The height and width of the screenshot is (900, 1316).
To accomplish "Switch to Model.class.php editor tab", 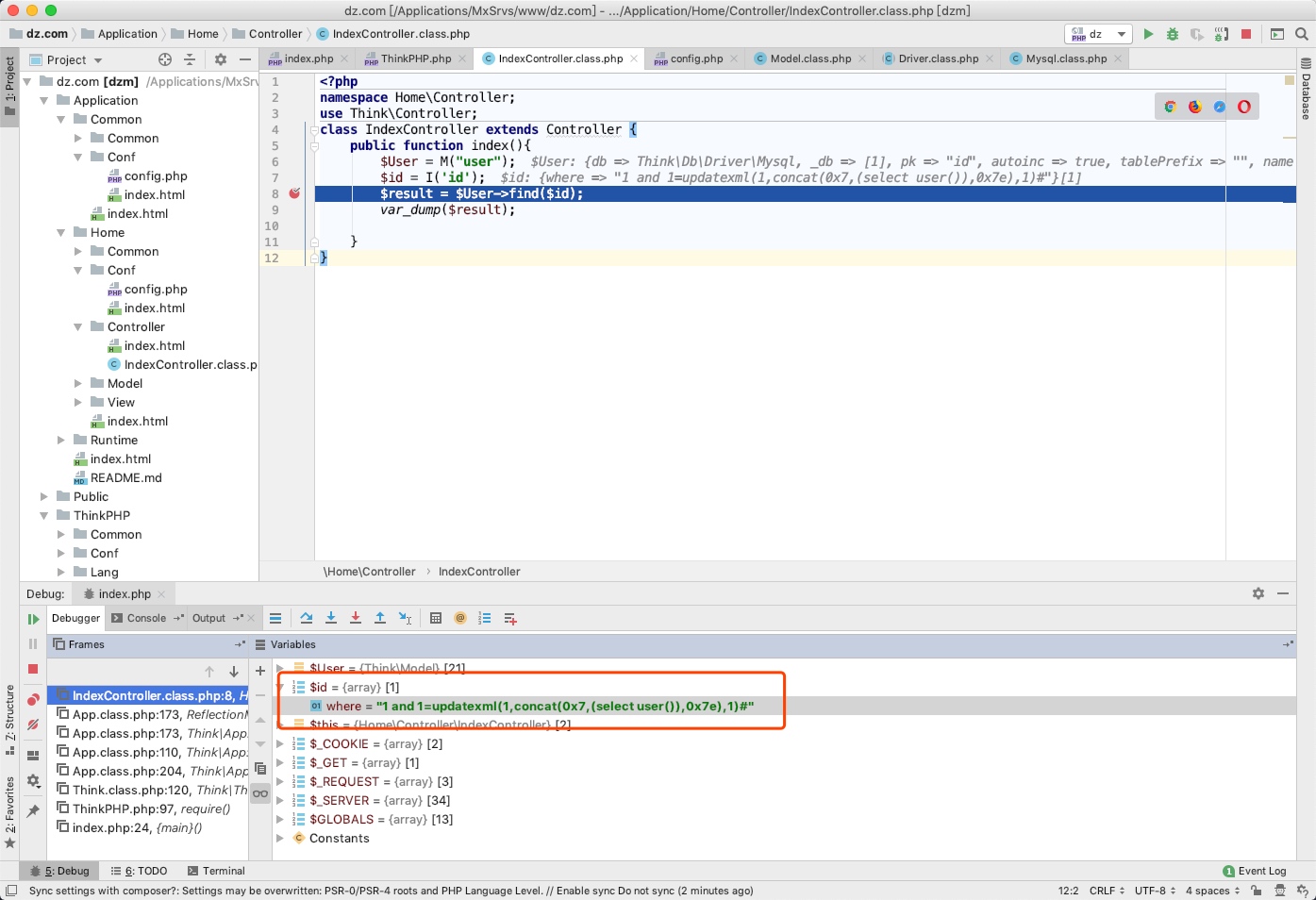I will point(809,58).
